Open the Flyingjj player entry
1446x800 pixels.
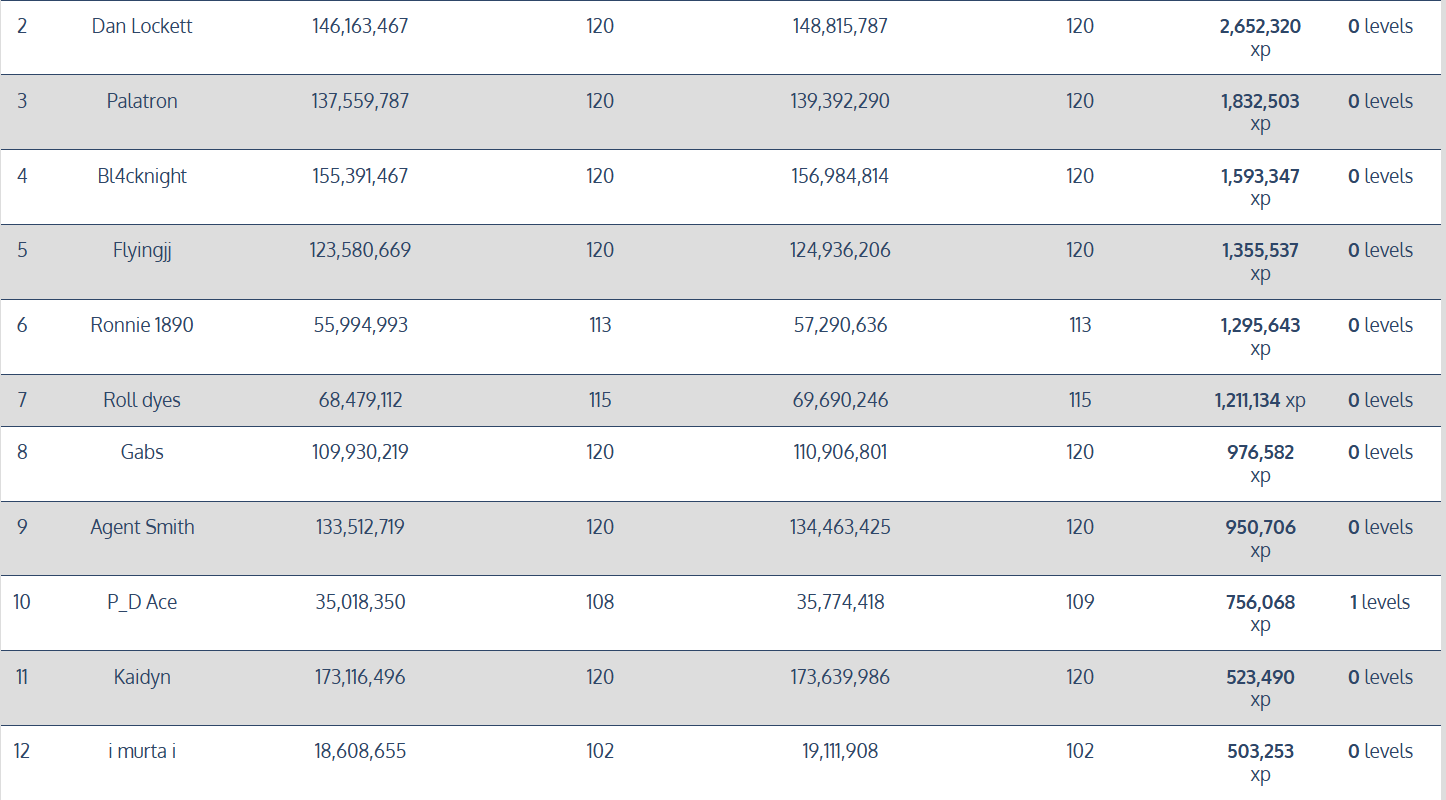[142, 251]
